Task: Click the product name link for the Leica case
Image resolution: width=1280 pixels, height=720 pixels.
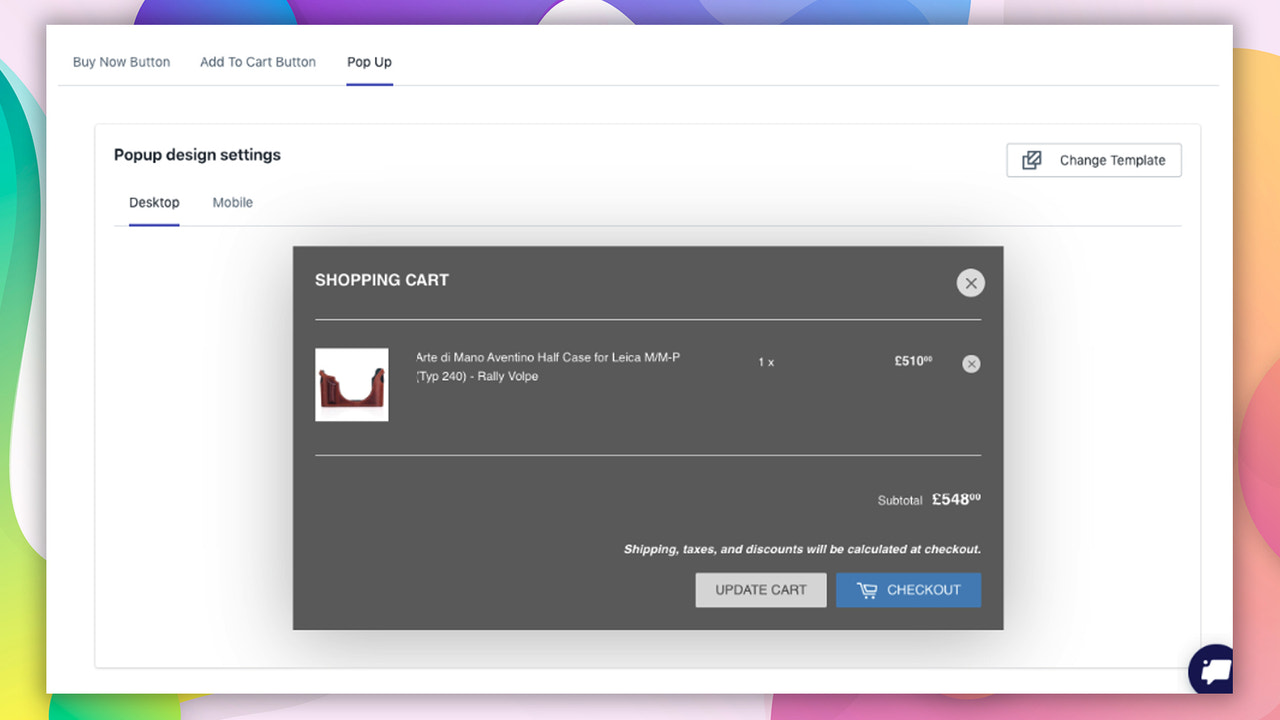Action: 547,365
